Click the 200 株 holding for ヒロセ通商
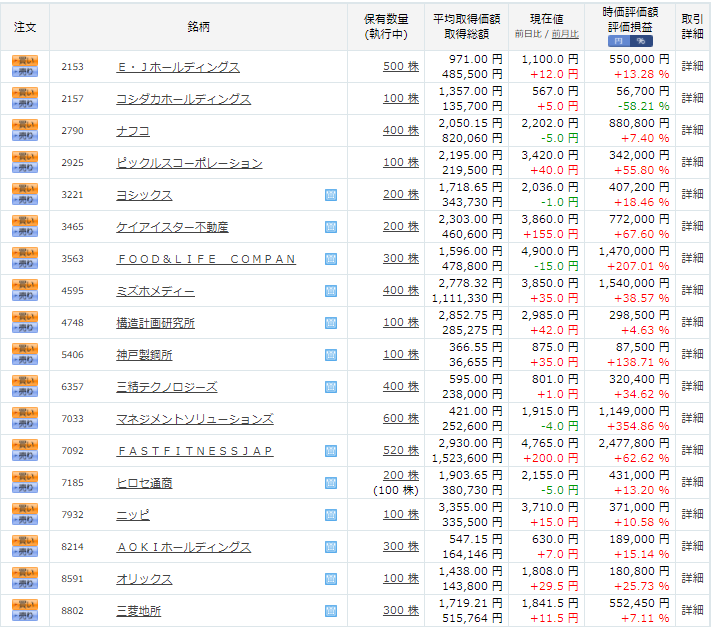The image size is (712, 627). pyautogui.click(x=401, y=475)
